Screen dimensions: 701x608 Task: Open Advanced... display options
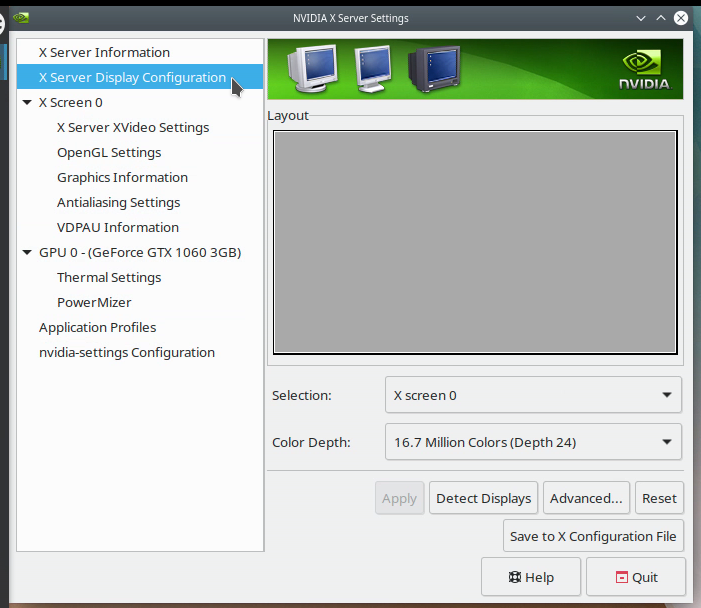(586, 498)
